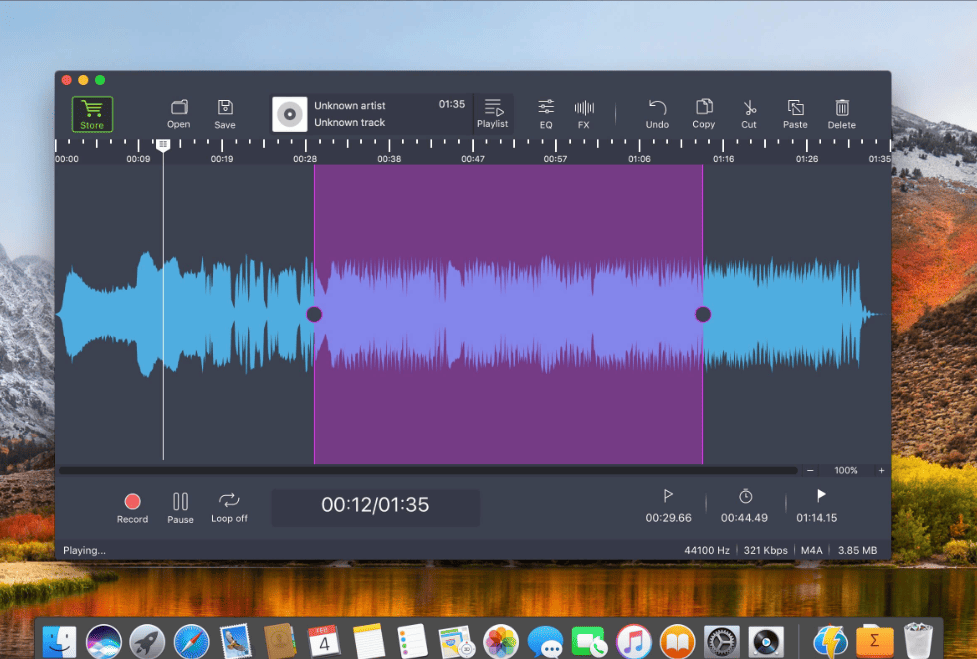Zoom out with the minus button
The height and width of the screenshot is (659, 977).
coord(810,470)
